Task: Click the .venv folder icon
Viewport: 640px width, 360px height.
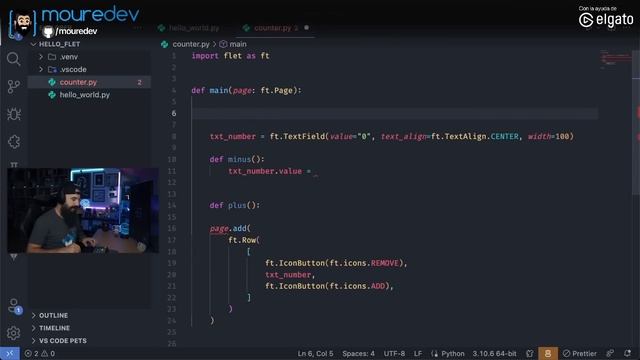Action: 52,57
